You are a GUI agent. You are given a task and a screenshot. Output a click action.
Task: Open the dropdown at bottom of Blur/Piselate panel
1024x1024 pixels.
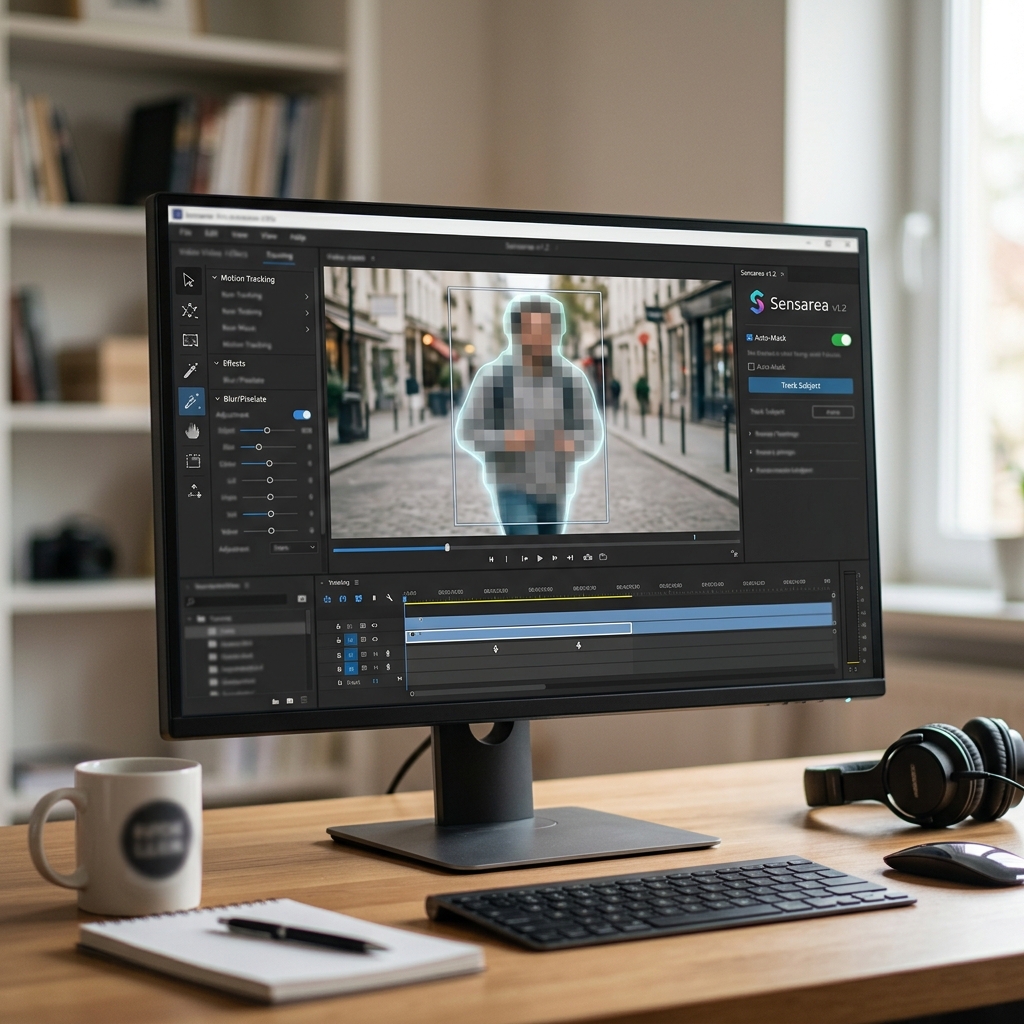click(294, 547)
